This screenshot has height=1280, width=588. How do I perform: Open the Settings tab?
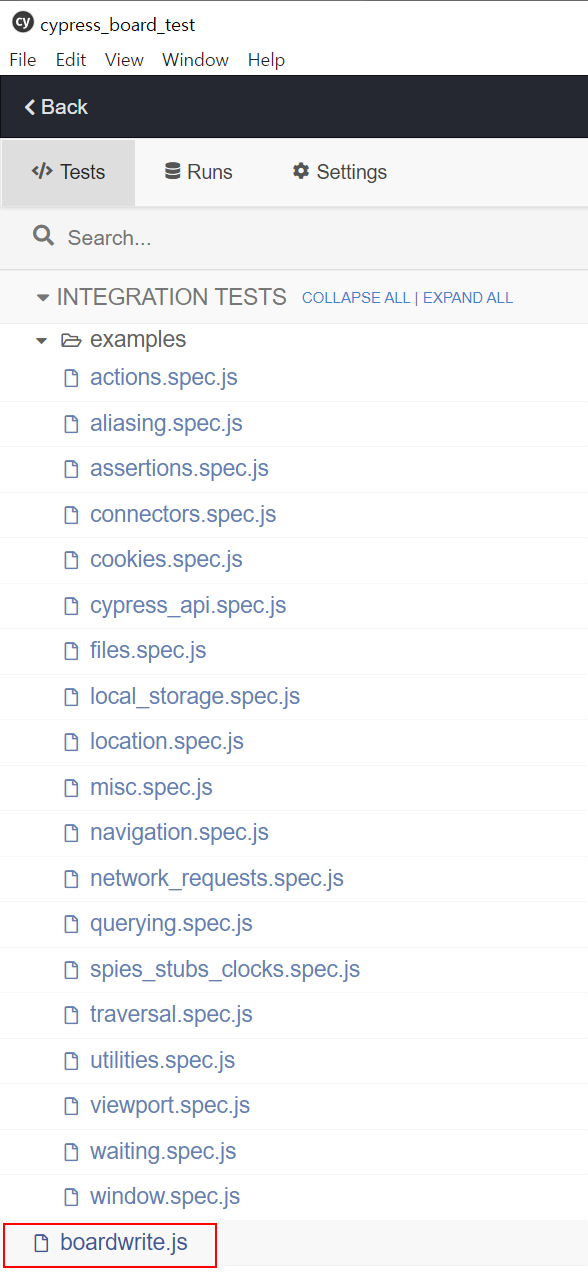(x=339, y=172)
